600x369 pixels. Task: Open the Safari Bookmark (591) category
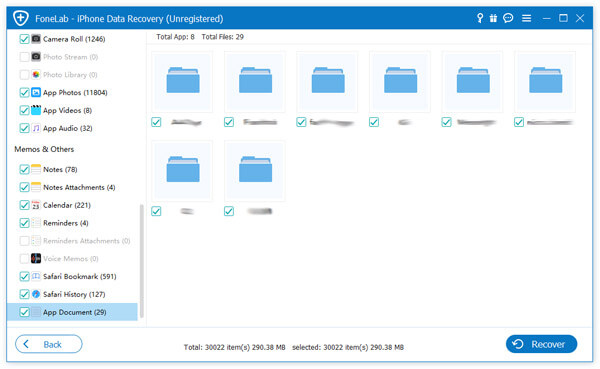pos(80,276)
